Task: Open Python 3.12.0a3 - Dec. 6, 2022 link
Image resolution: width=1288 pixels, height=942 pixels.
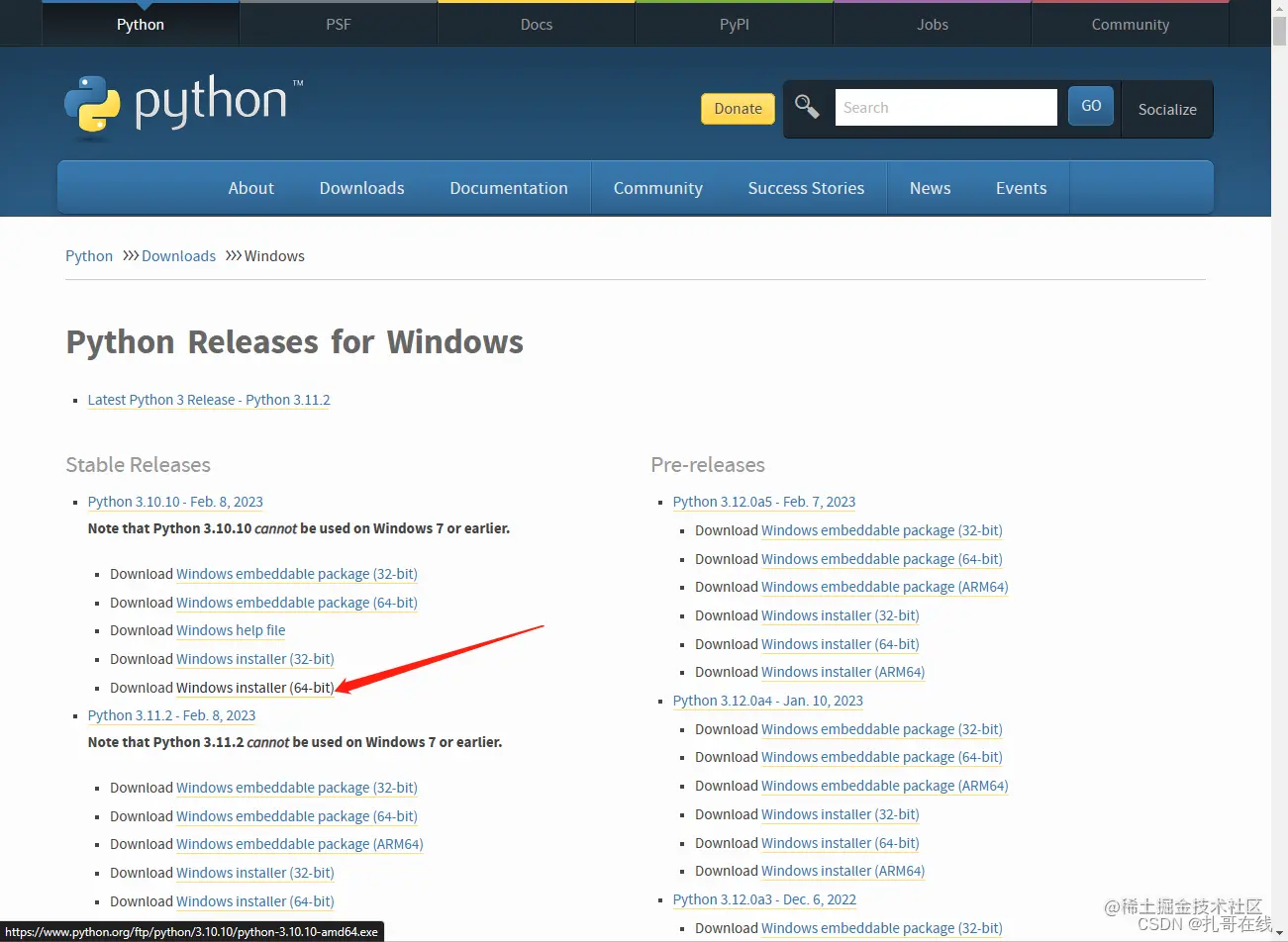Action: coord(765,899)
